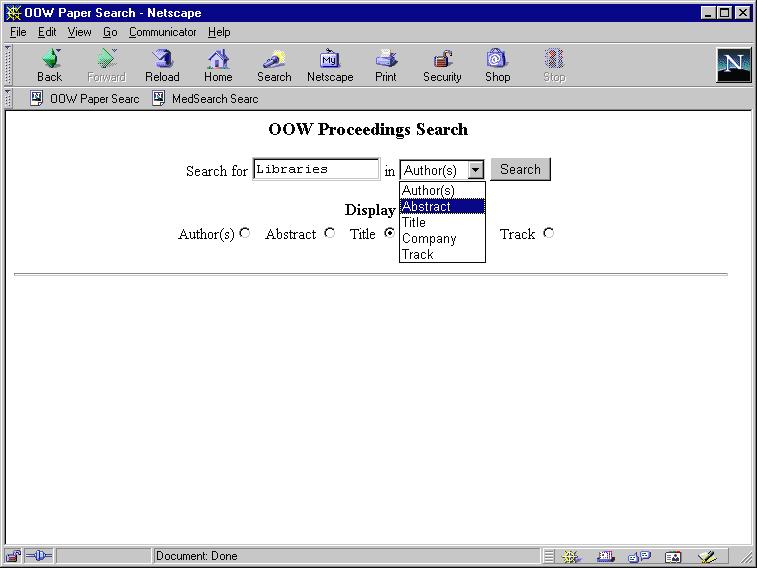This screenshot has width=757, height=568.
Task: Select the Abstract display radio button
Action: (x=330, y=233)
